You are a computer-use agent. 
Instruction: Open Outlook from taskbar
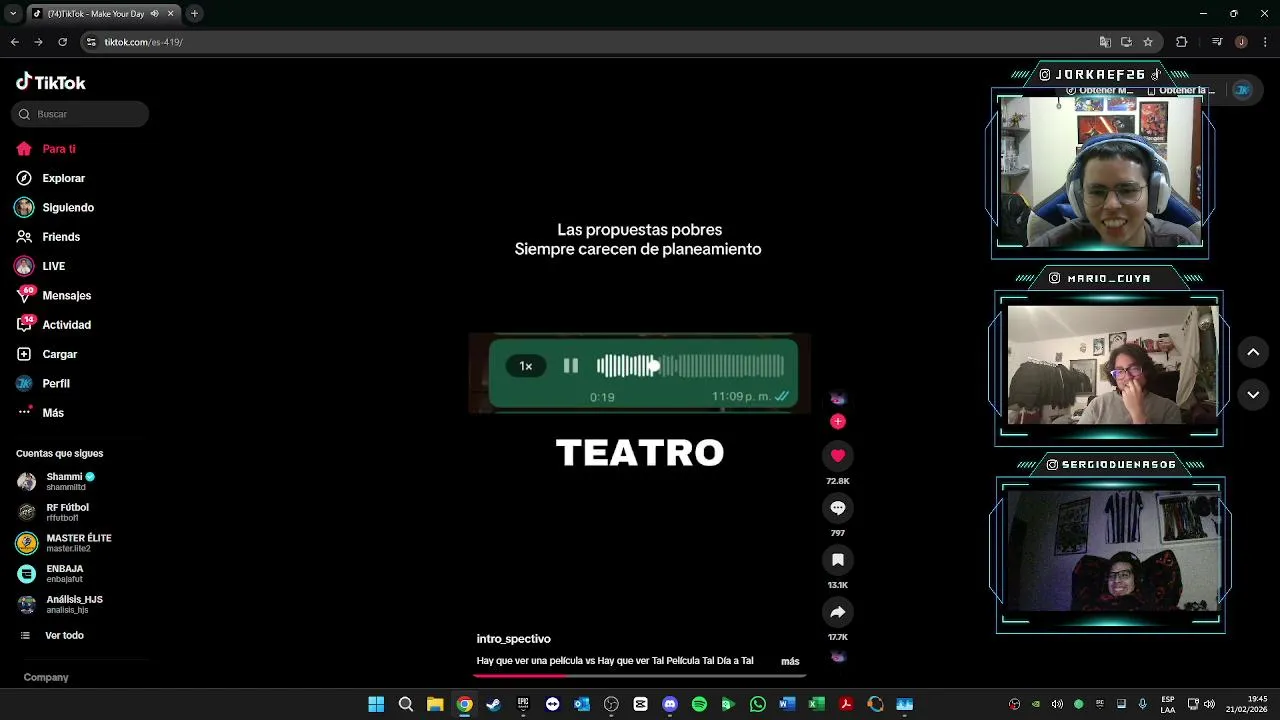582,704
